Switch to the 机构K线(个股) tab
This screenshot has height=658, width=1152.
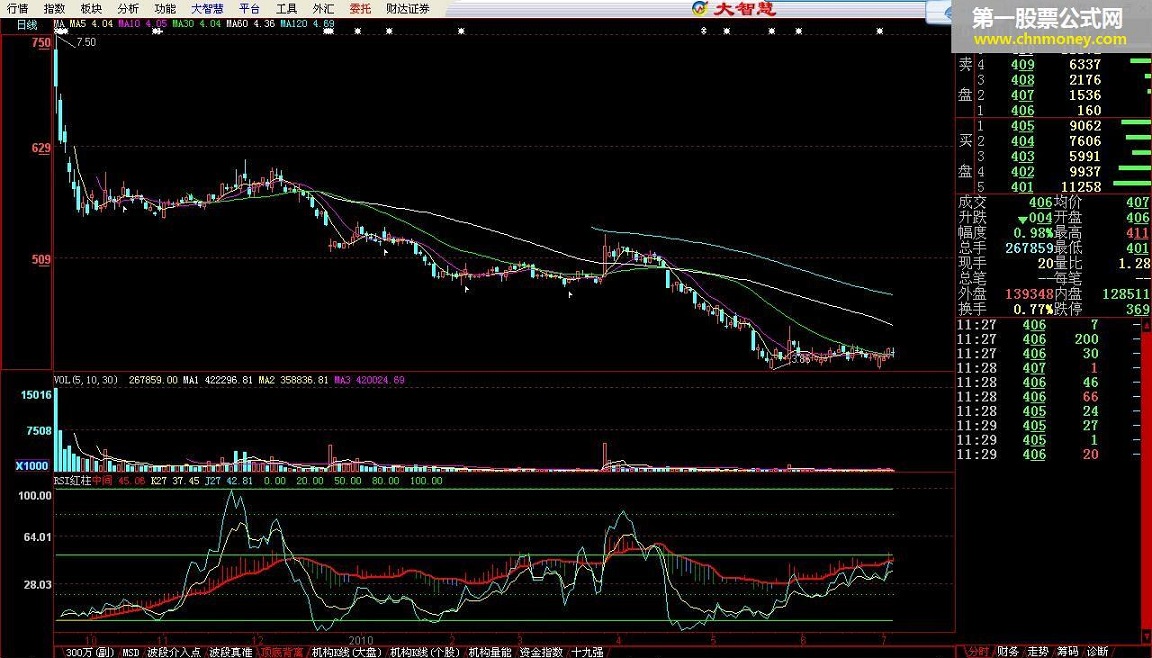tap(425, 652)
